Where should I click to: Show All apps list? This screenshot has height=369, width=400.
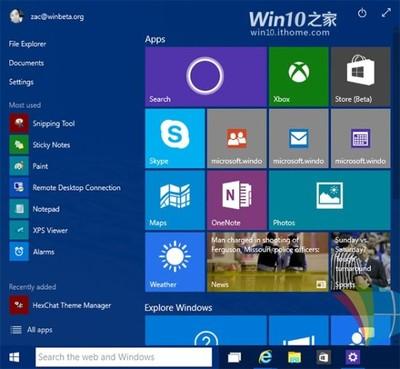pos(32,330)
